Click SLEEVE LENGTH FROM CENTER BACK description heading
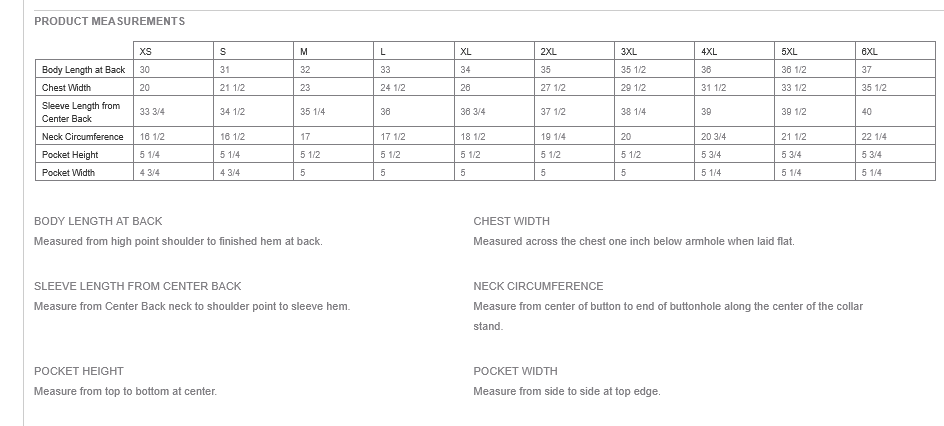This screenshot has height=426, width=944. tap(137, 286)
